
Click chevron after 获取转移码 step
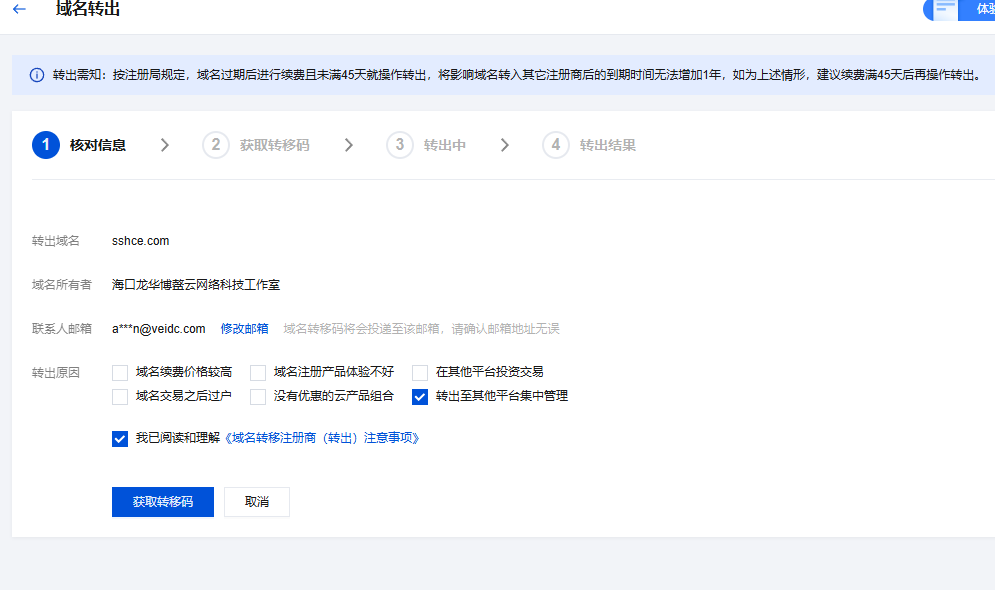click(349, 145)
